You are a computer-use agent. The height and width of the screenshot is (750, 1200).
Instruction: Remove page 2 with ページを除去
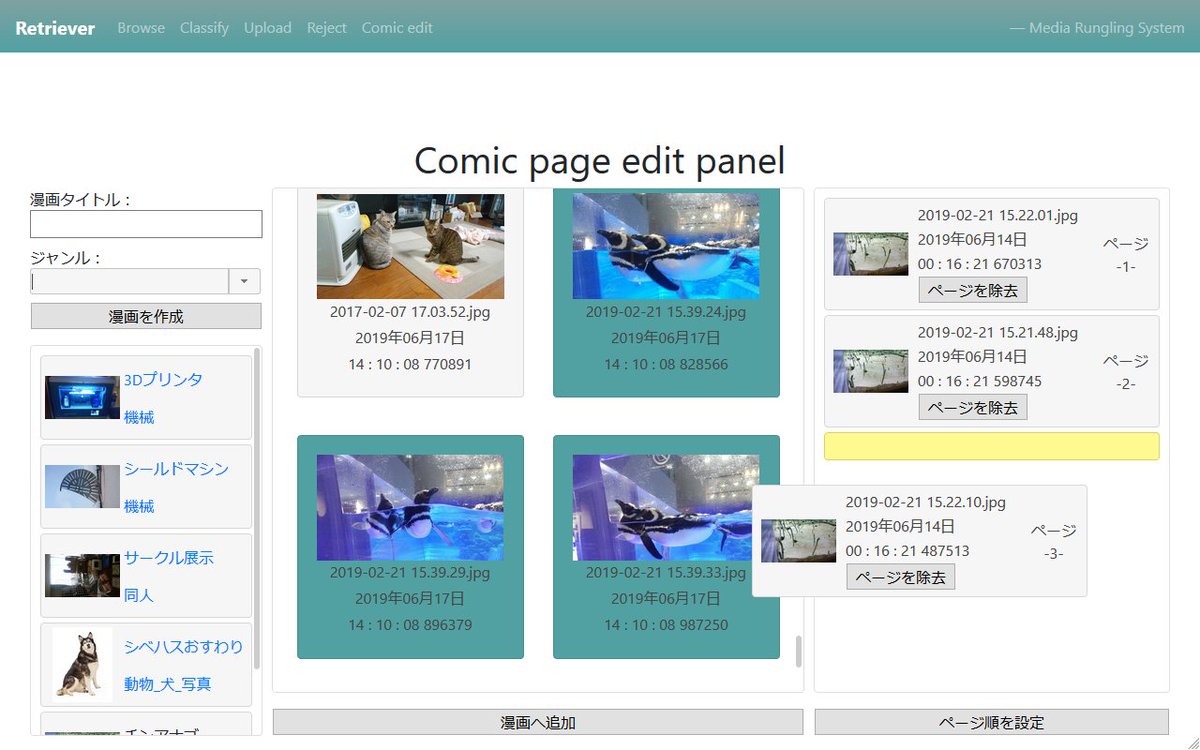(x=973, y=407)
